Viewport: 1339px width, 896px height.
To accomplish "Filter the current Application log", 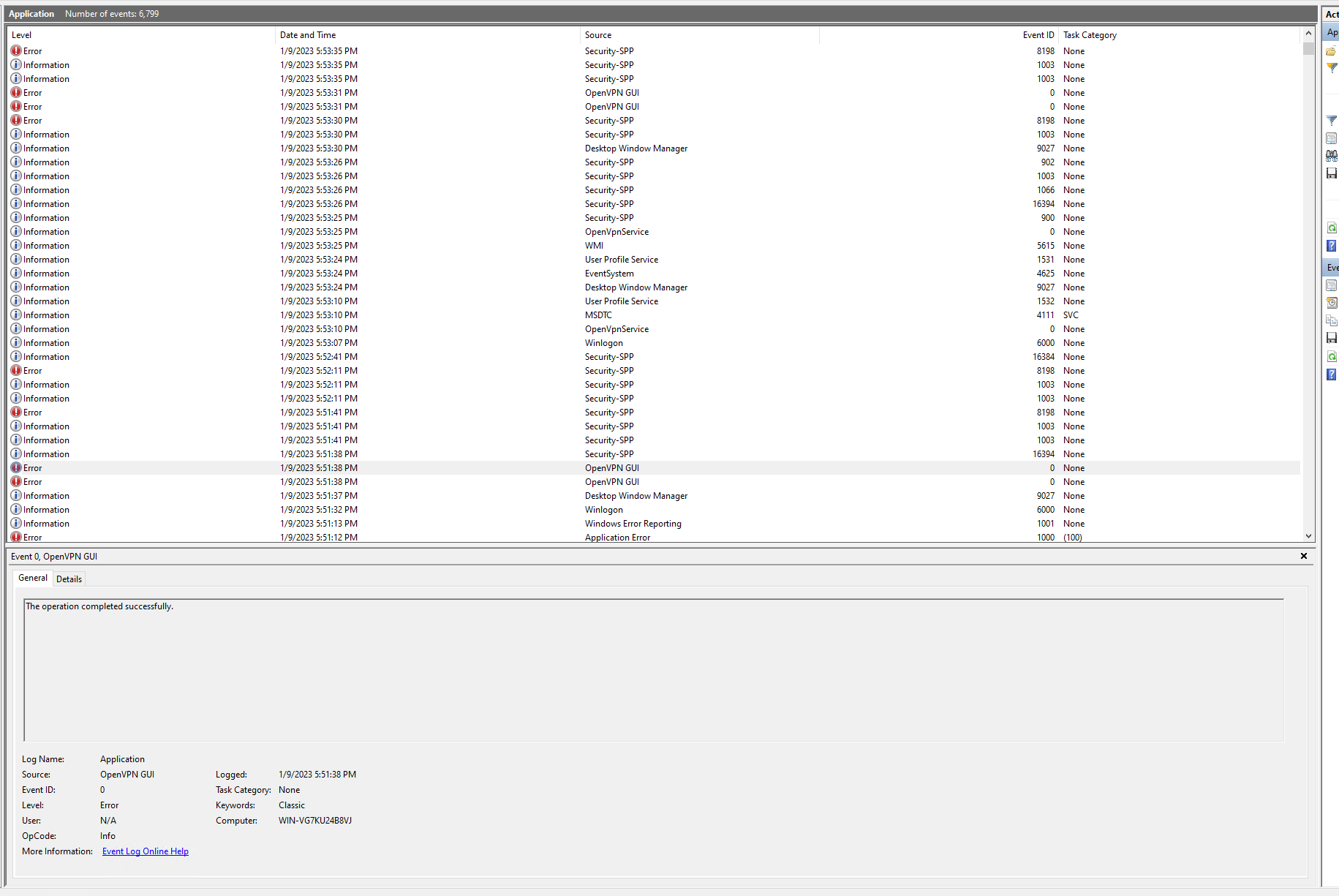I will (x=1331, y=120).
